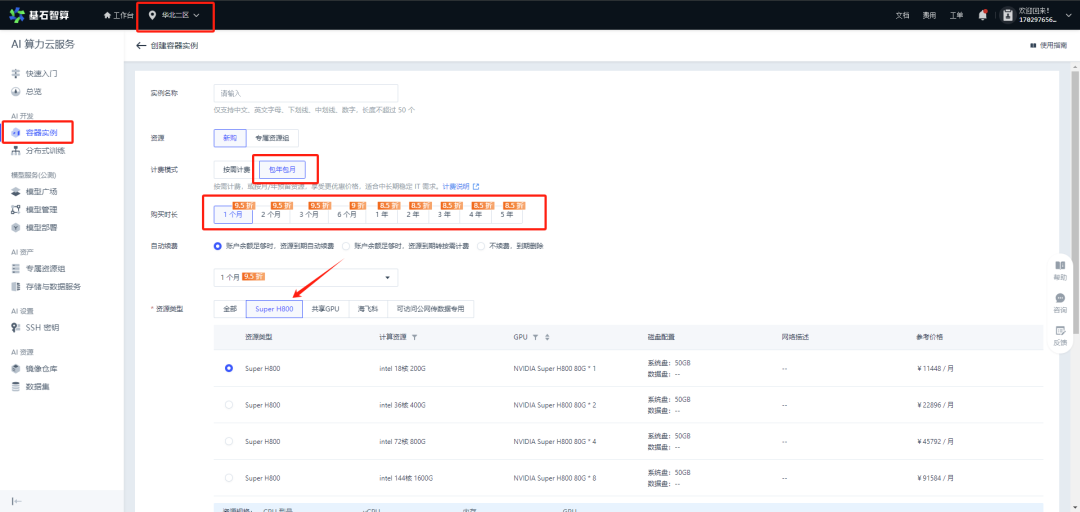Viewport: 1080px width, 512px height.
Task: Choose 5 年 purchase duration
Action: point(507,214)
